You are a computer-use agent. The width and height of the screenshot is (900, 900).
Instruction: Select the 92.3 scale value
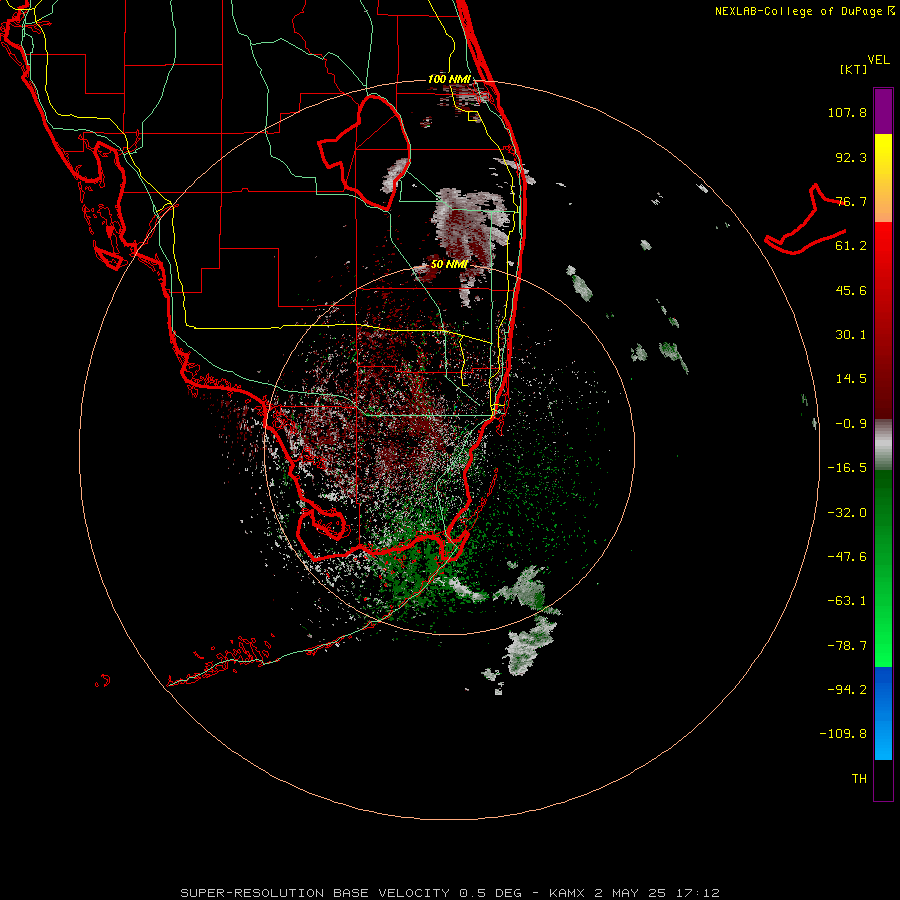851,157
